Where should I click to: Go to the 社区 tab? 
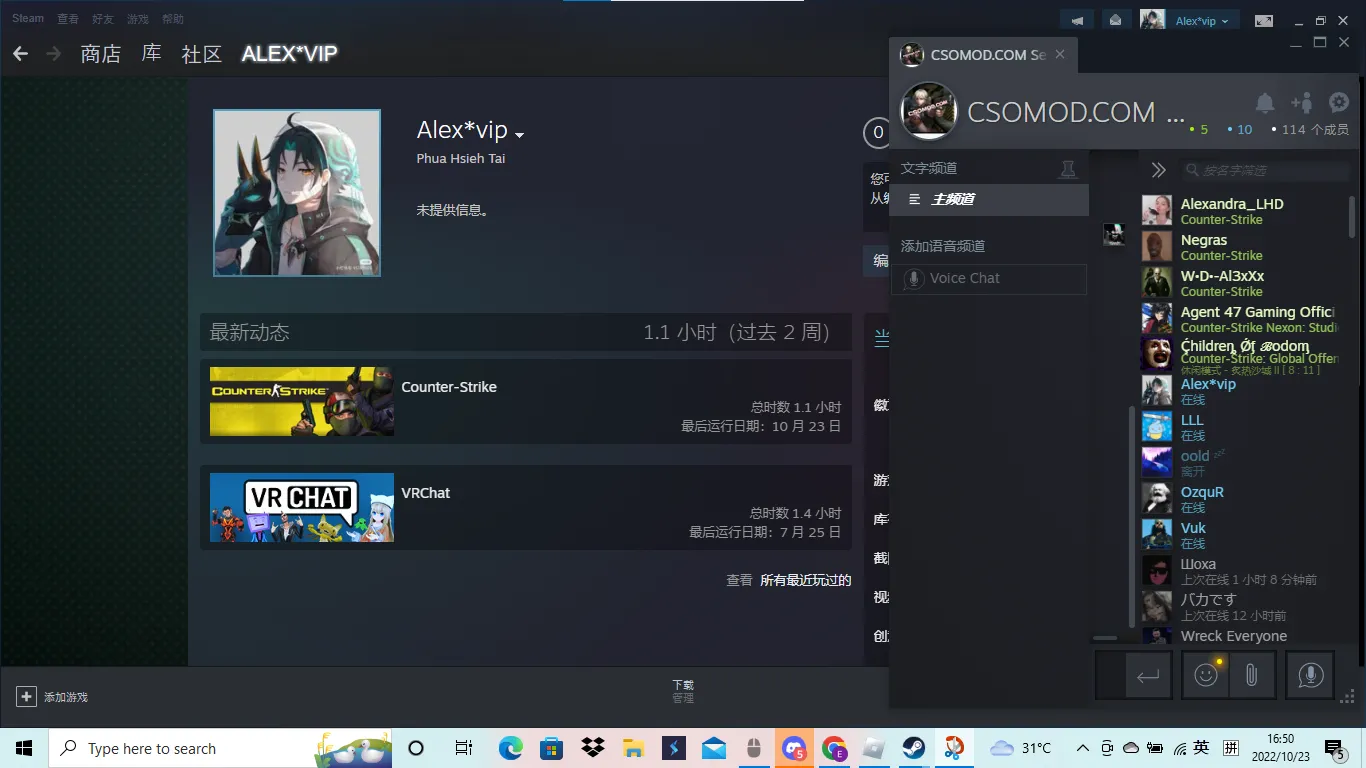(201, 54)
